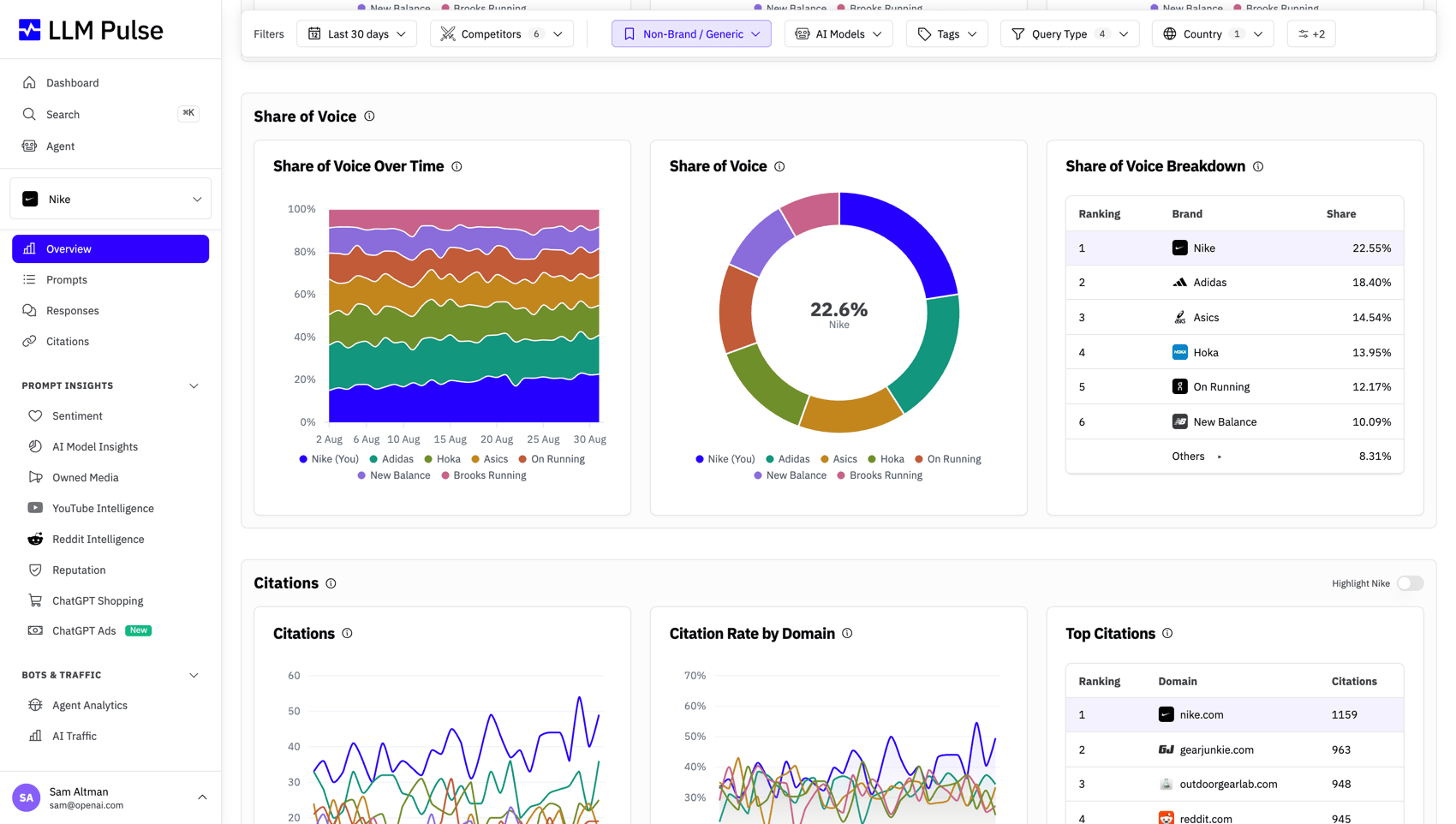Collapse the Prompt Insights section

194,386
